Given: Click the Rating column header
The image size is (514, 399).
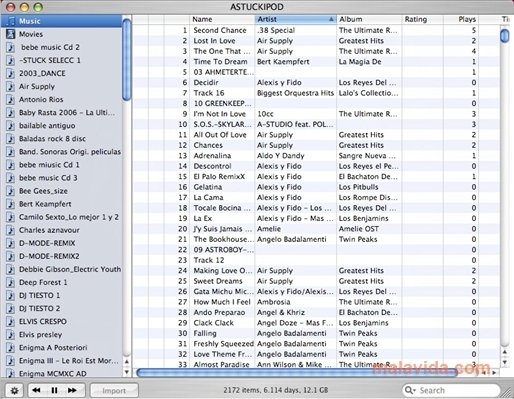Looking at the screenshot, I should 423,19.
